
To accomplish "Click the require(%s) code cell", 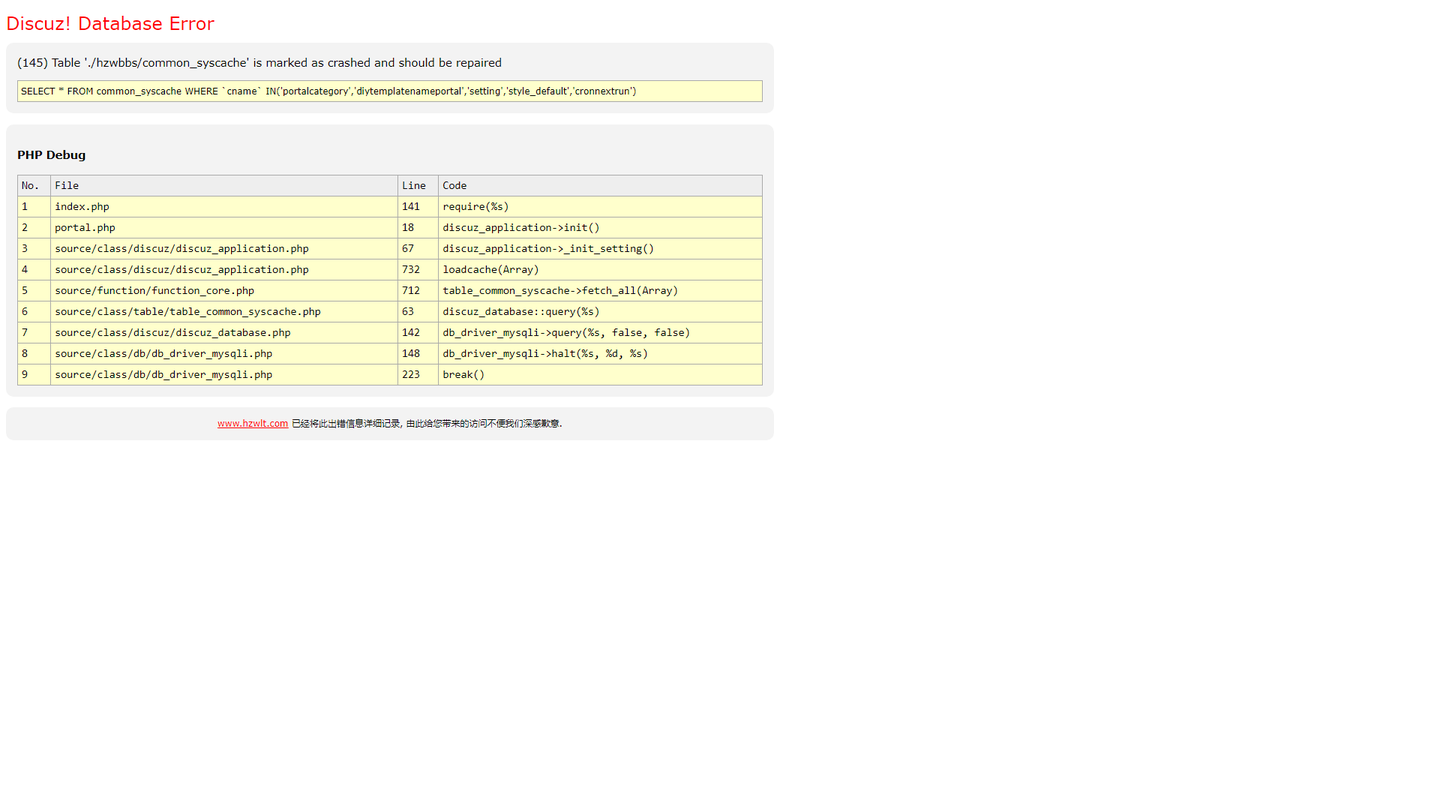I will click(600, 207).
